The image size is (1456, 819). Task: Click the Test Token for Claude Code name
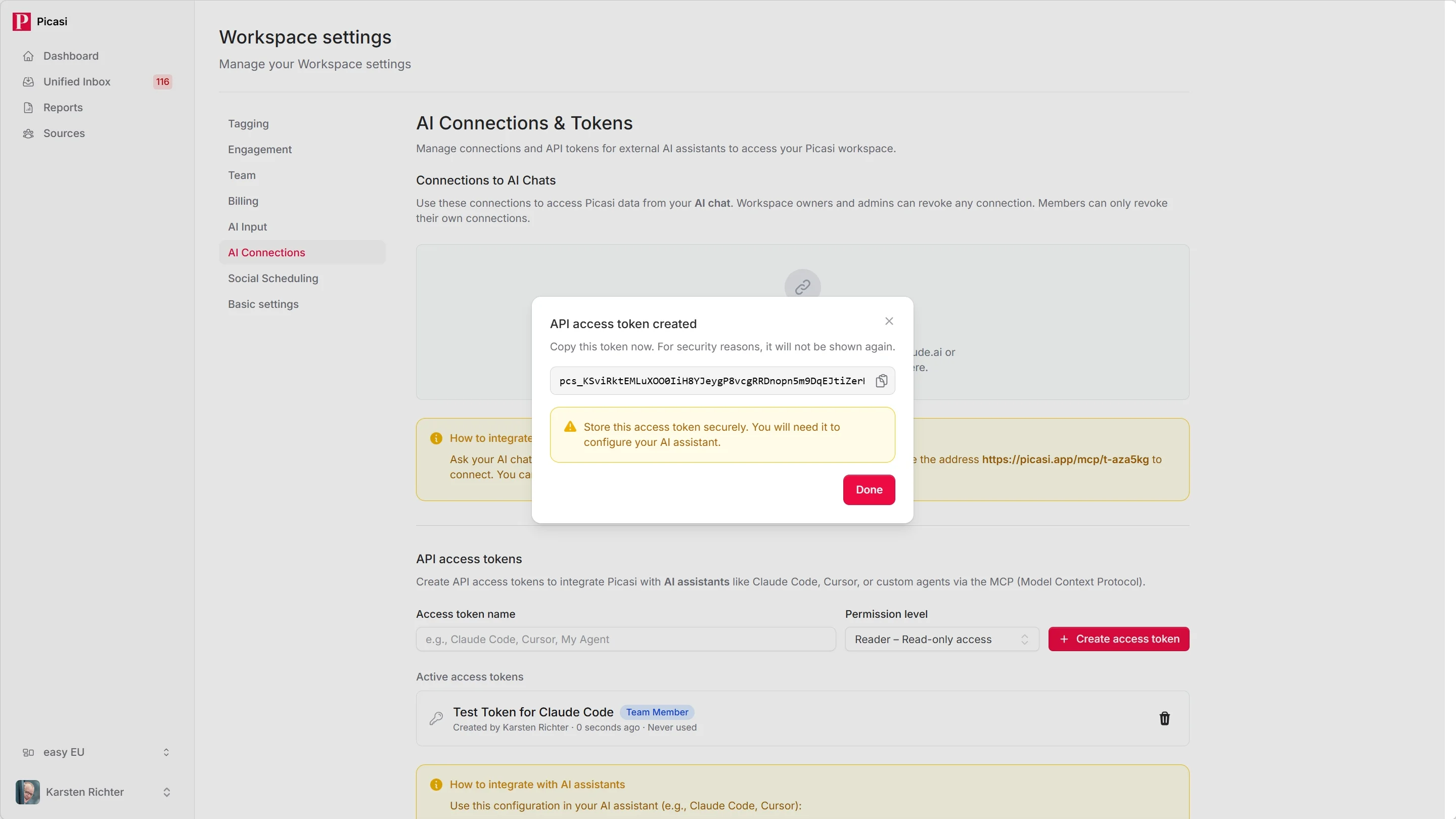[x=533, y=712]
